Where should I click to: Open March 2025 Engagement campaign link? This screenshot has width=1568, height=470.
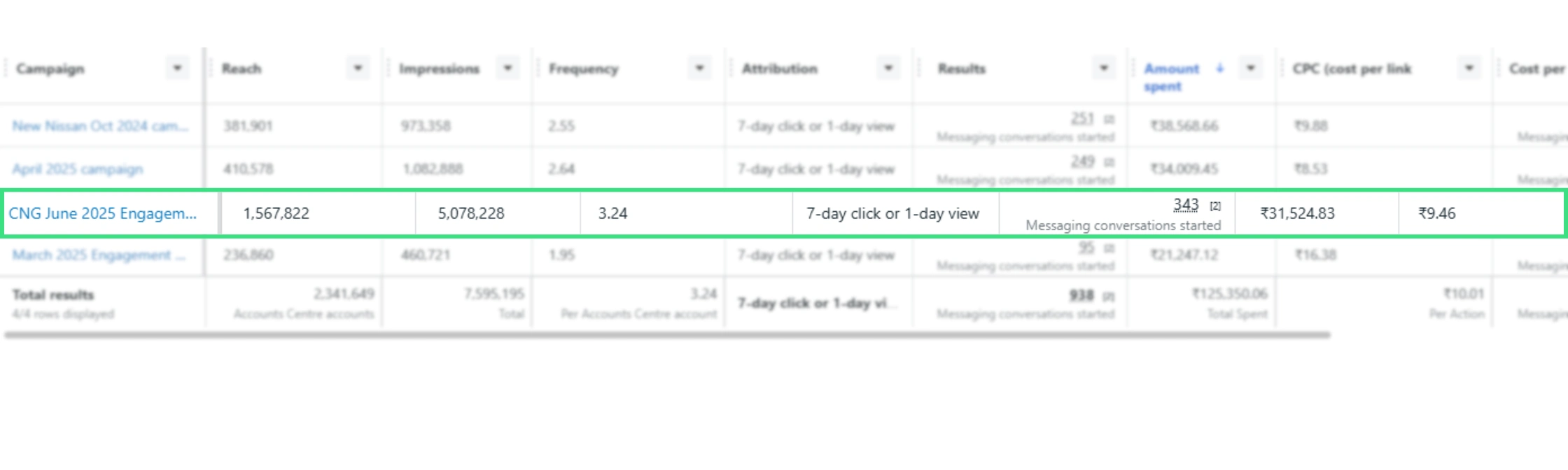(99, 255)
